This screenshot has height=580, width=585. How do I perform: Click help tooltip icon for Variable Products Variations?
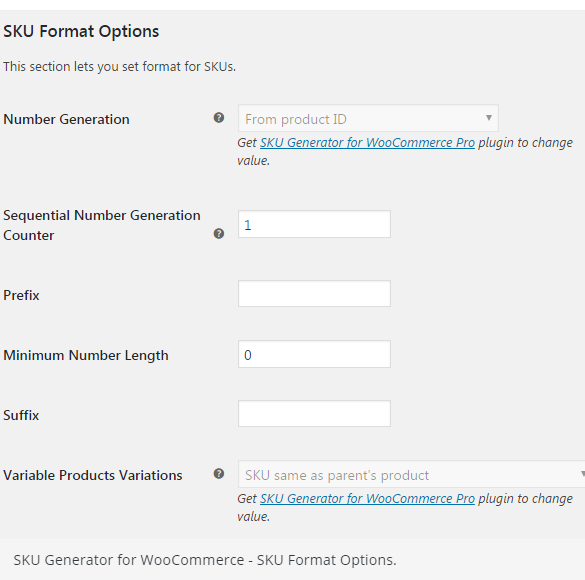pyautogui.click(x=219, y=474)
